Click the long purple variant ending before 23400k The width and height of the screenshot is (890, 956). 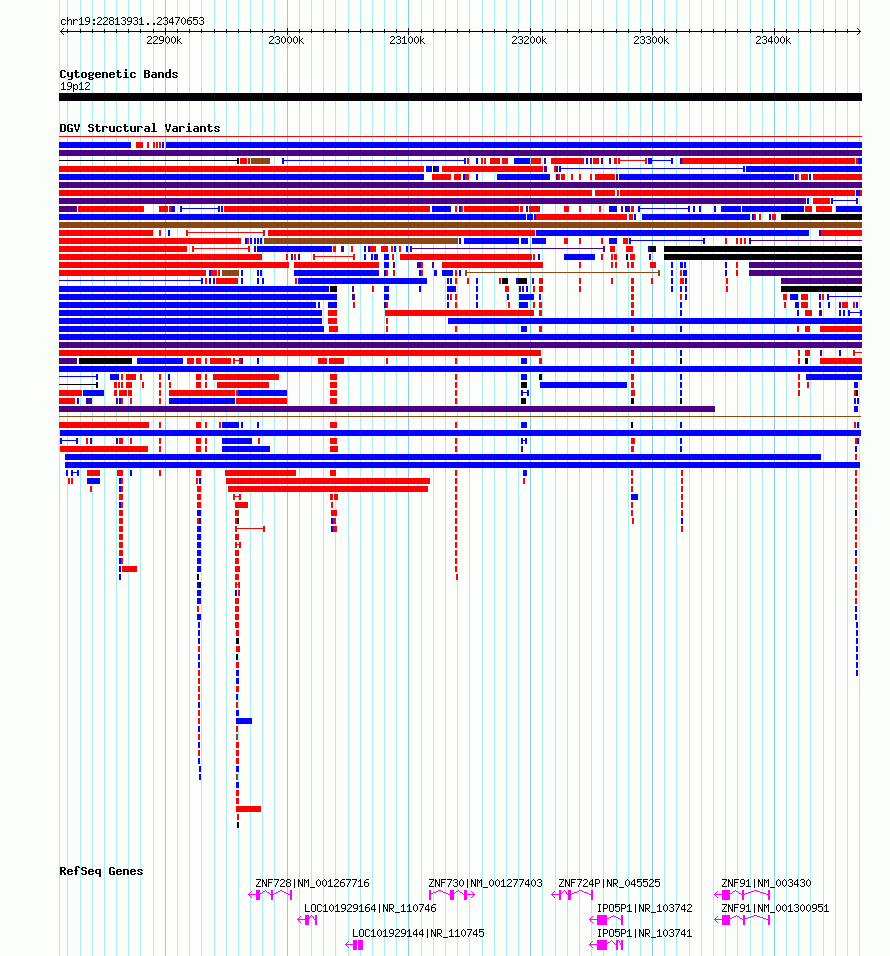[x=387, y=409]
